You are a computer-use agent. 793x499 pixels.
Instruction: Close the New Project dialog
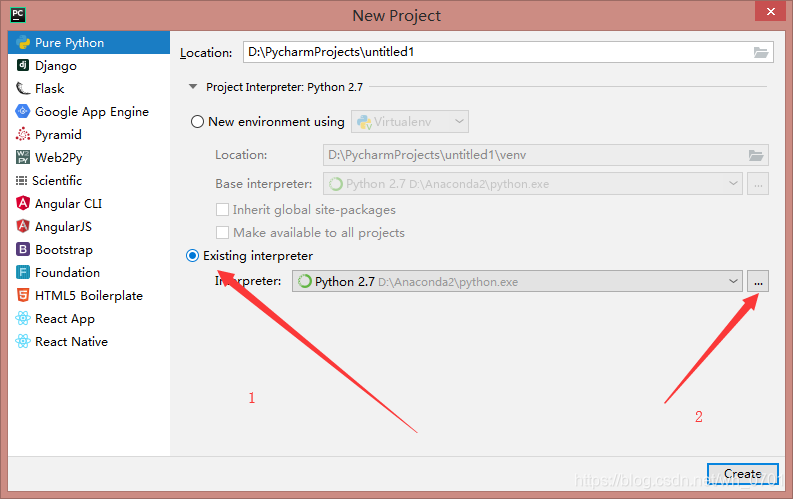pyautogui.click(x=770, y=11)
